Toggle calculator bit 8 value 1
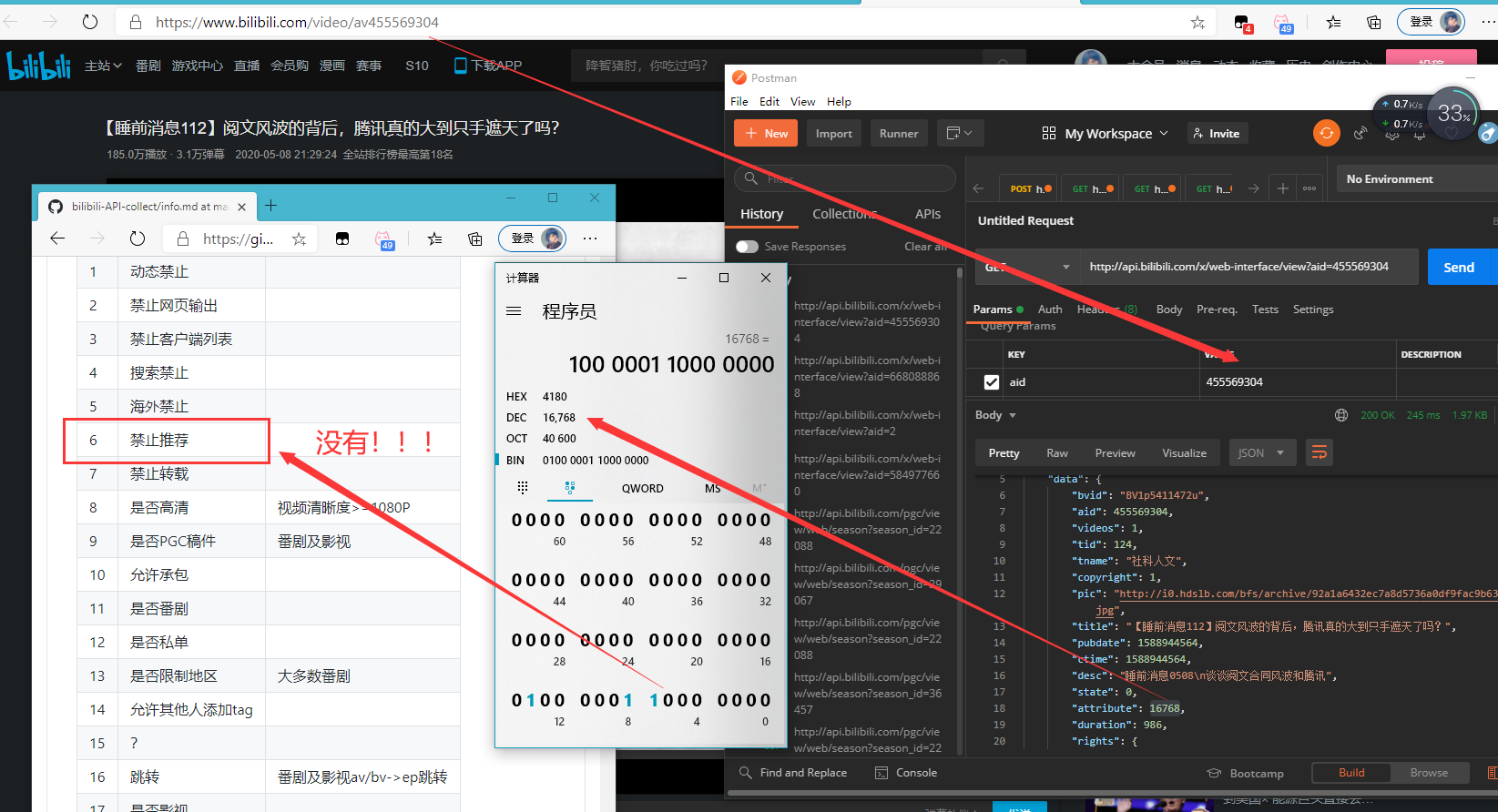 pyautogui.click(x=627, y=700)
